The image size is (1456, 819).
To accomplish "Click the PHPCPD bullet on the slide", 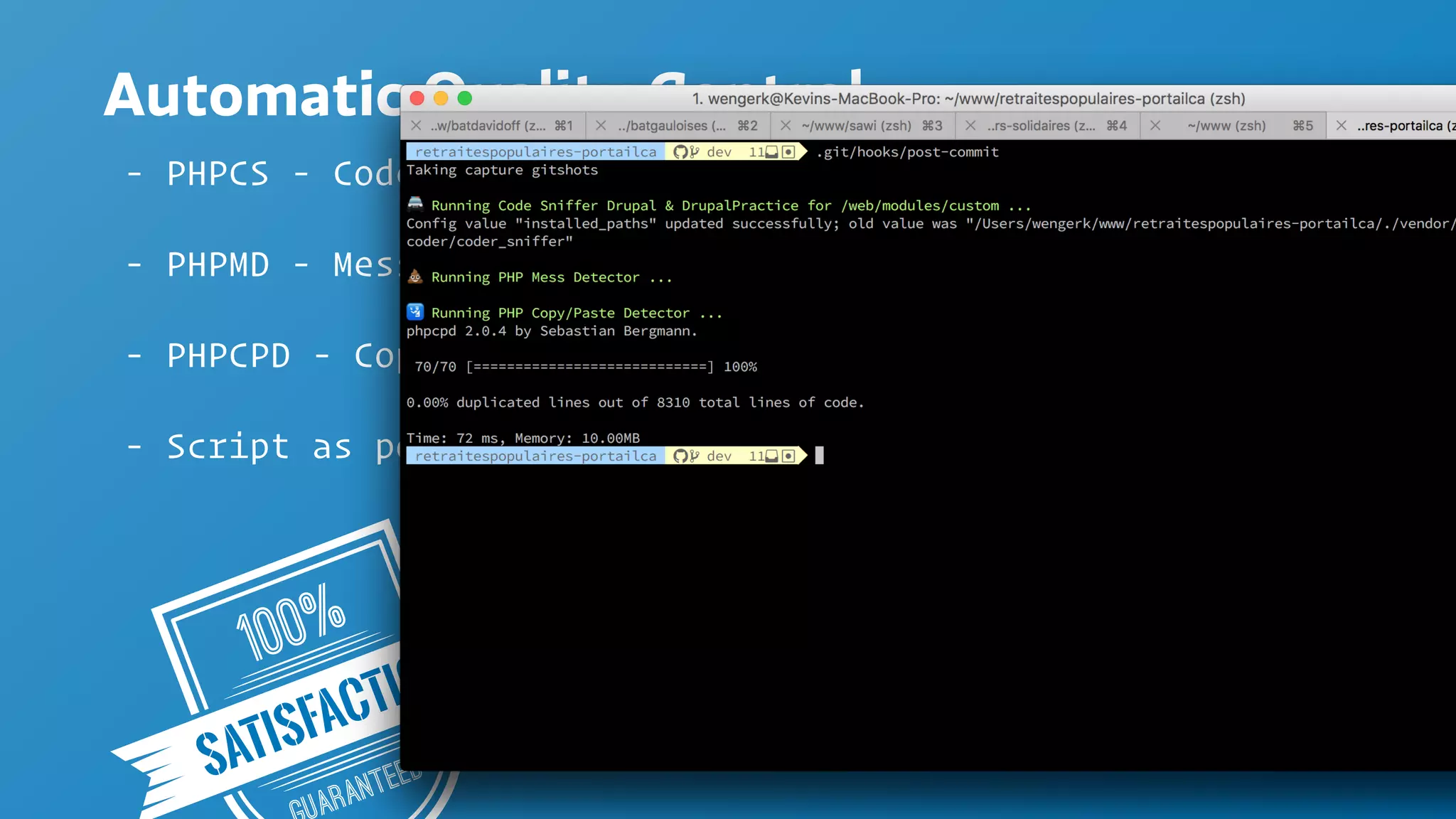I will (263, 355).
